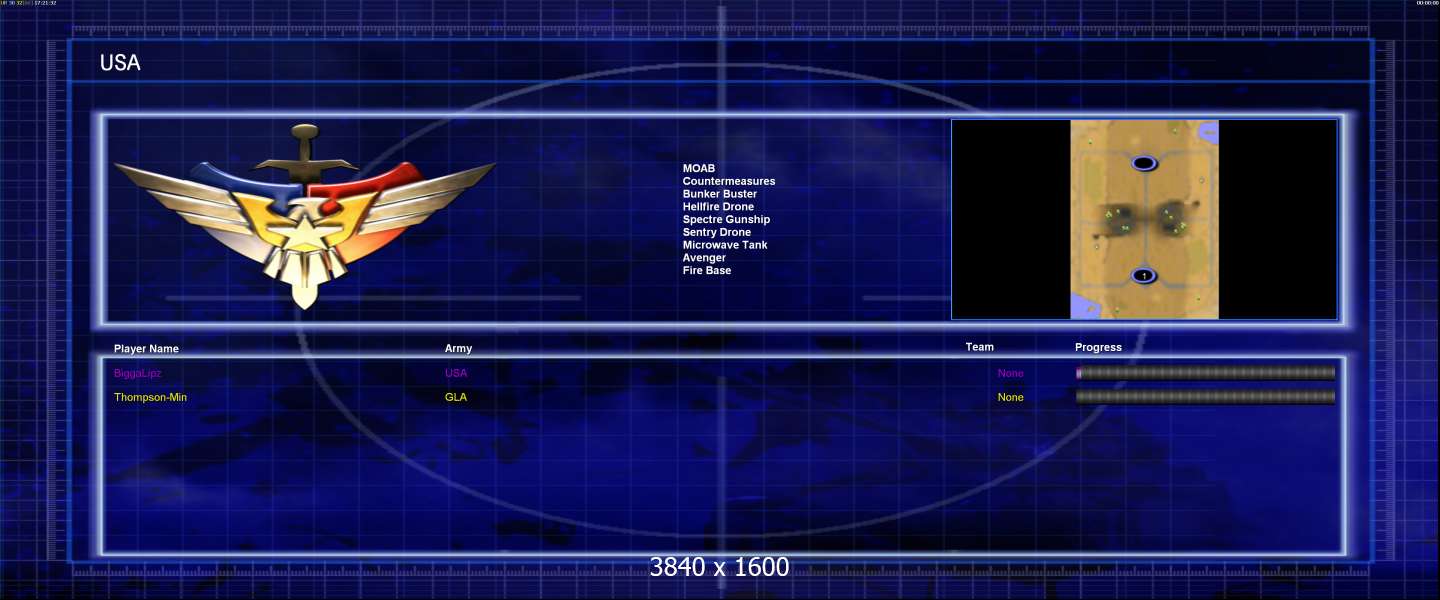Click the GLA army of Thompson-Min

[x=456, y=397]
